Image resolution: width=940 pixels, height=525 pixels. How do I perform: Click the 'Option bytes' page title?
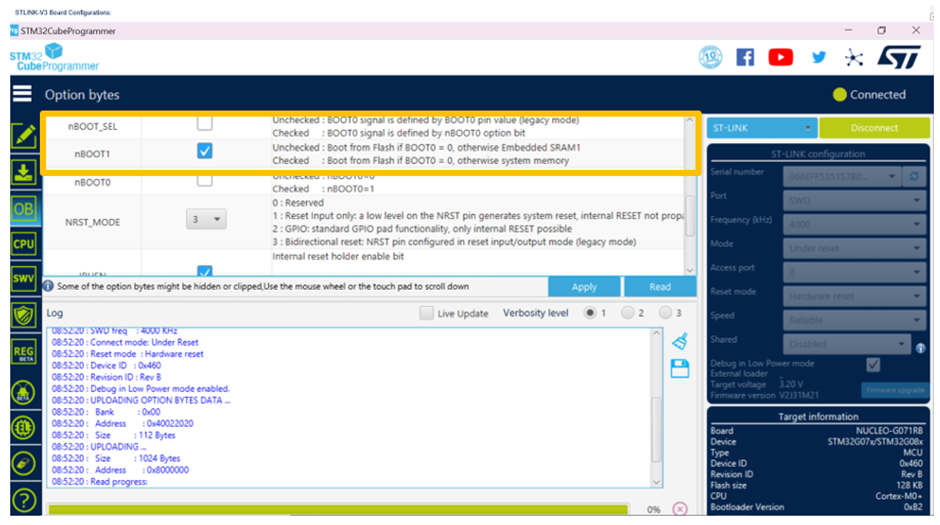pyautogui.click(x=82, y=95)
